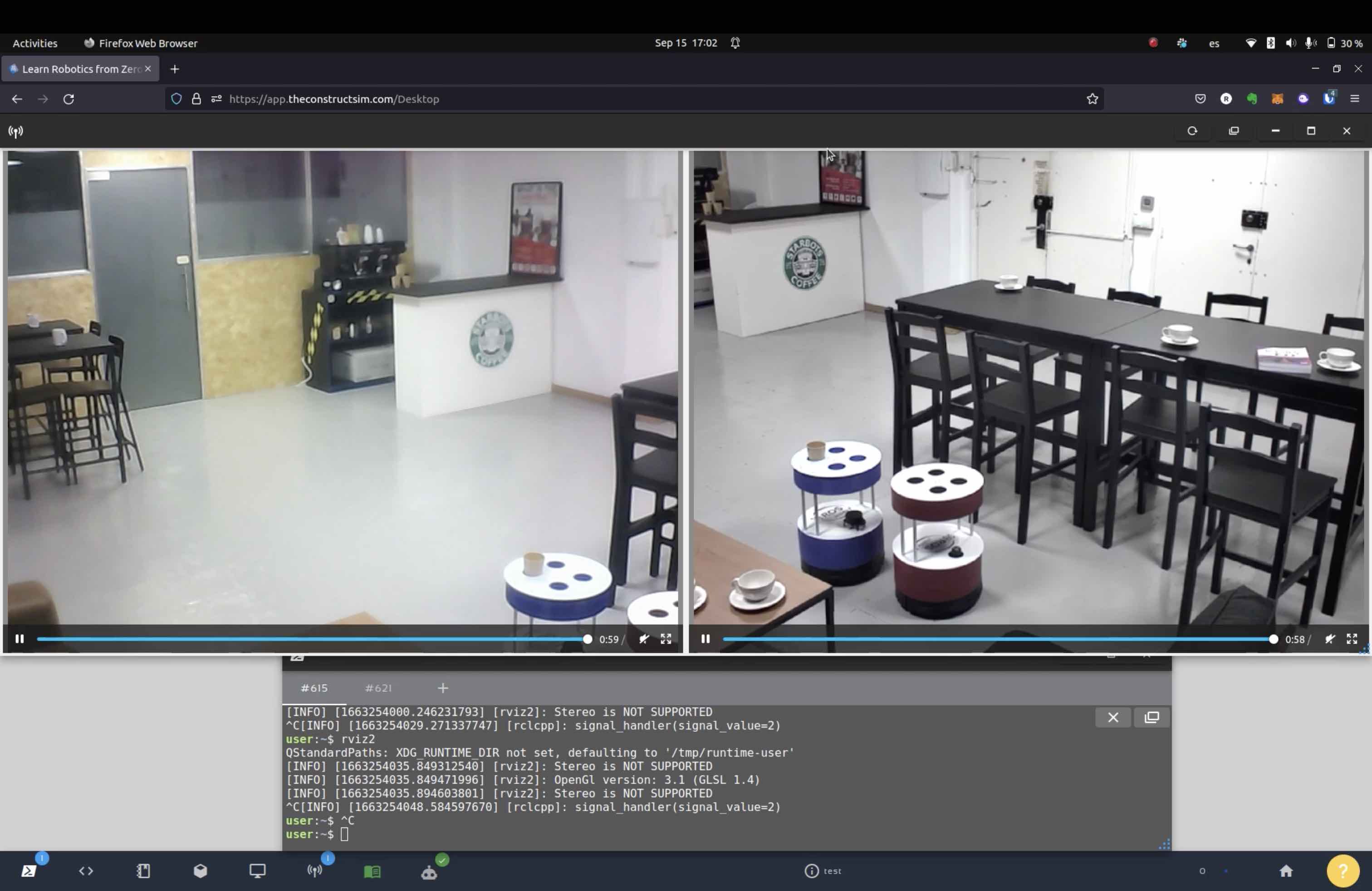Open the Activities overview
This screenshot has width=1372, height=891.
pos(35,43)
